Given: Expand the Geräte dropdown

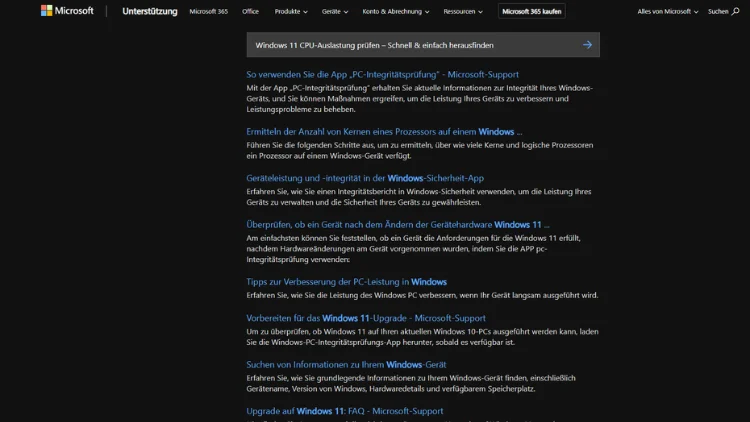Looking at the screenshot, I should coord(335,11).
